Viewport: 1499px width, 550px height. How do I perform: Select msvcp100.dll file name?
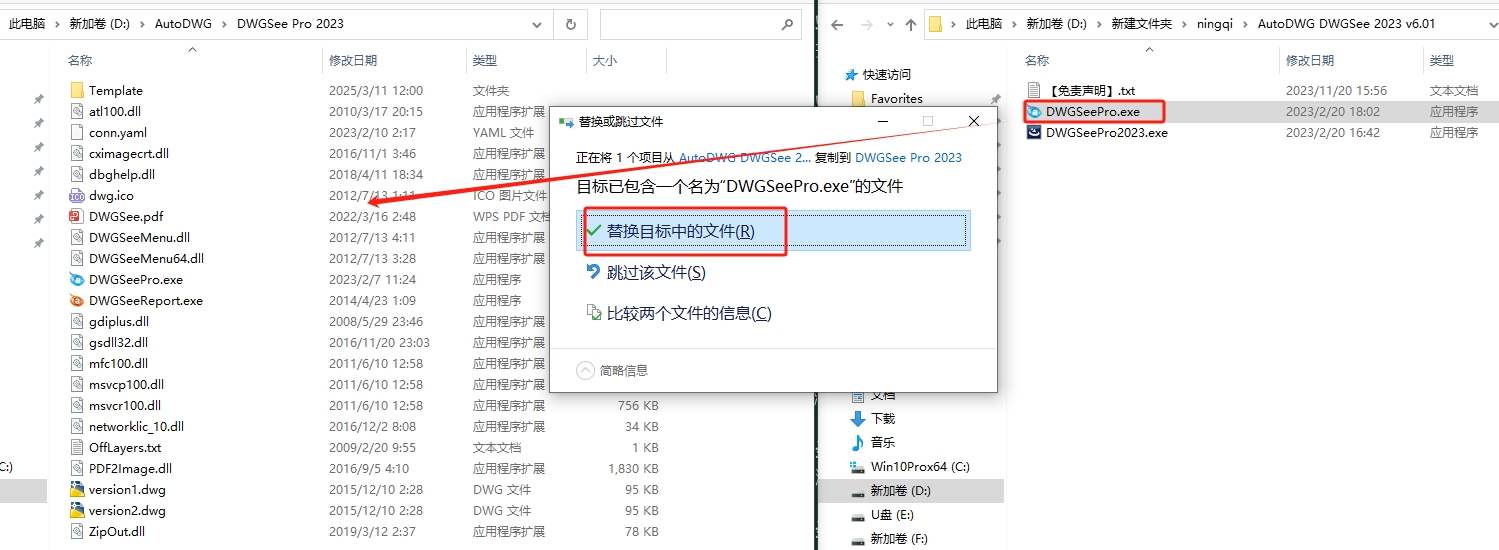click(x=126, y=384)
